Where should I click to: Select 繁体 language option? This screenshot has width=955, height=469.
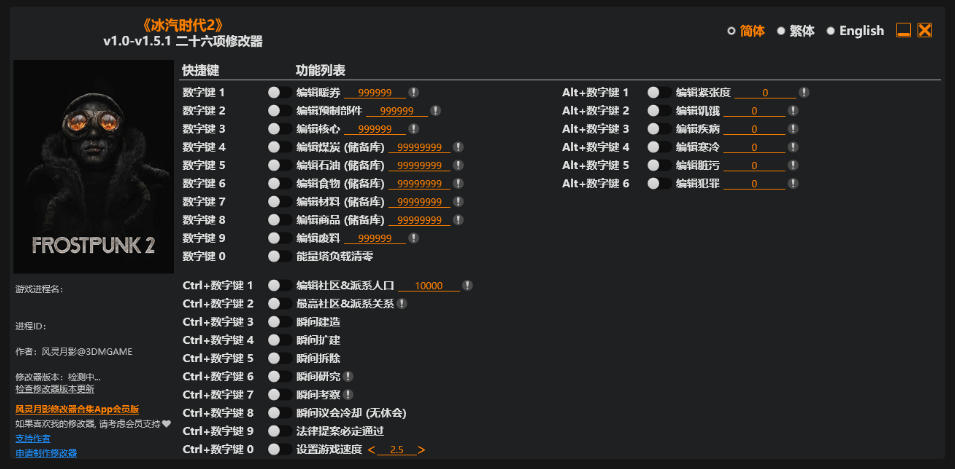coord(796,31)
